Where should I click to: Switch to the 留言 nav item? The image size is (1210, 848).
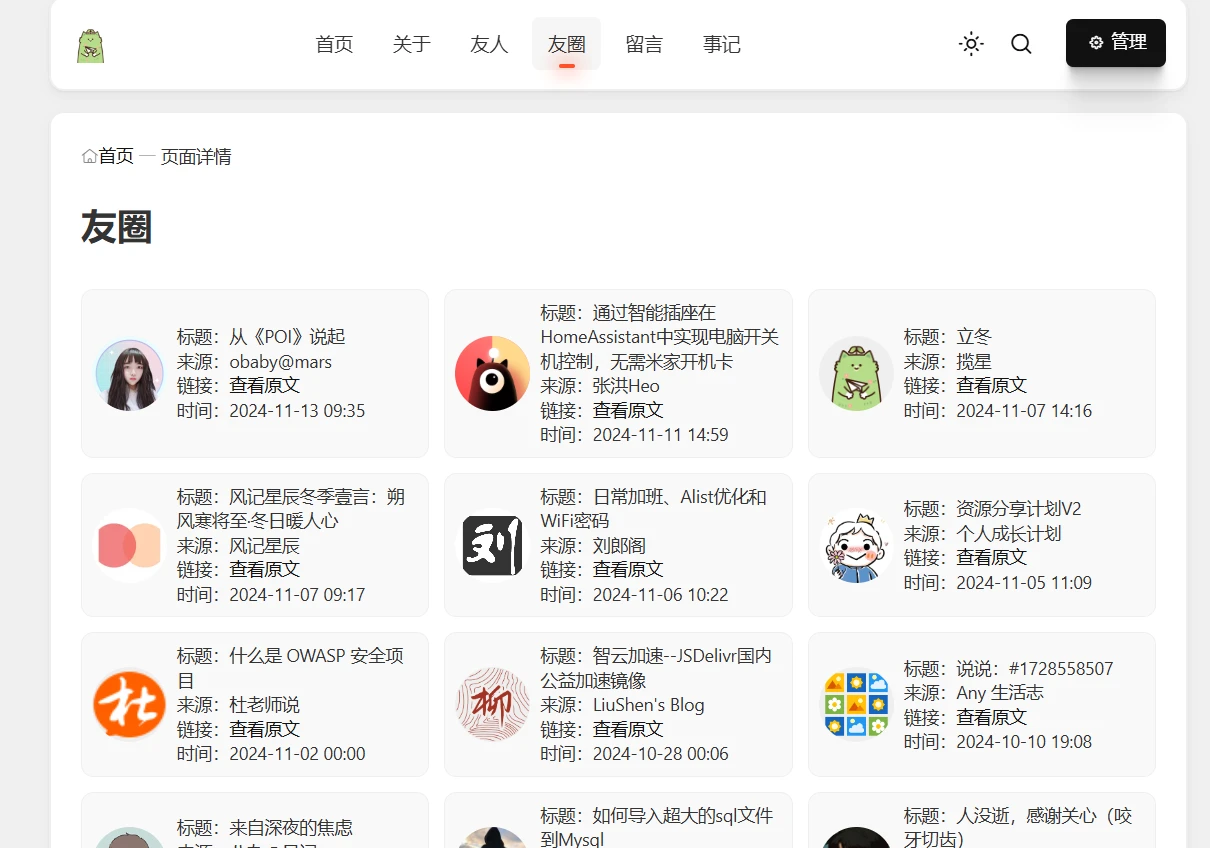644,44
